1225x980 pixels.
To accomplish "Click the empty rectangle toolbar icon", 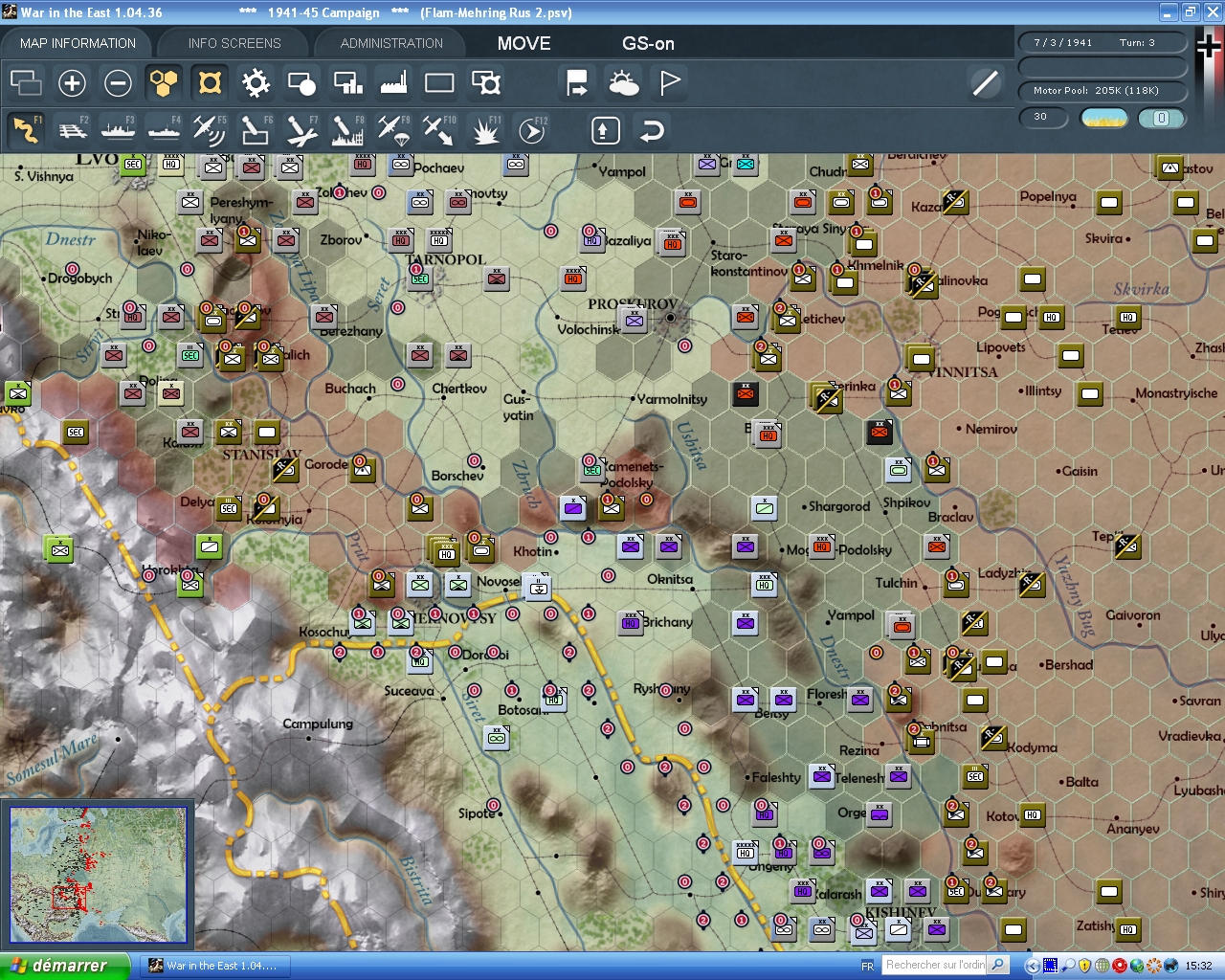I will click(x=439, y=83).
